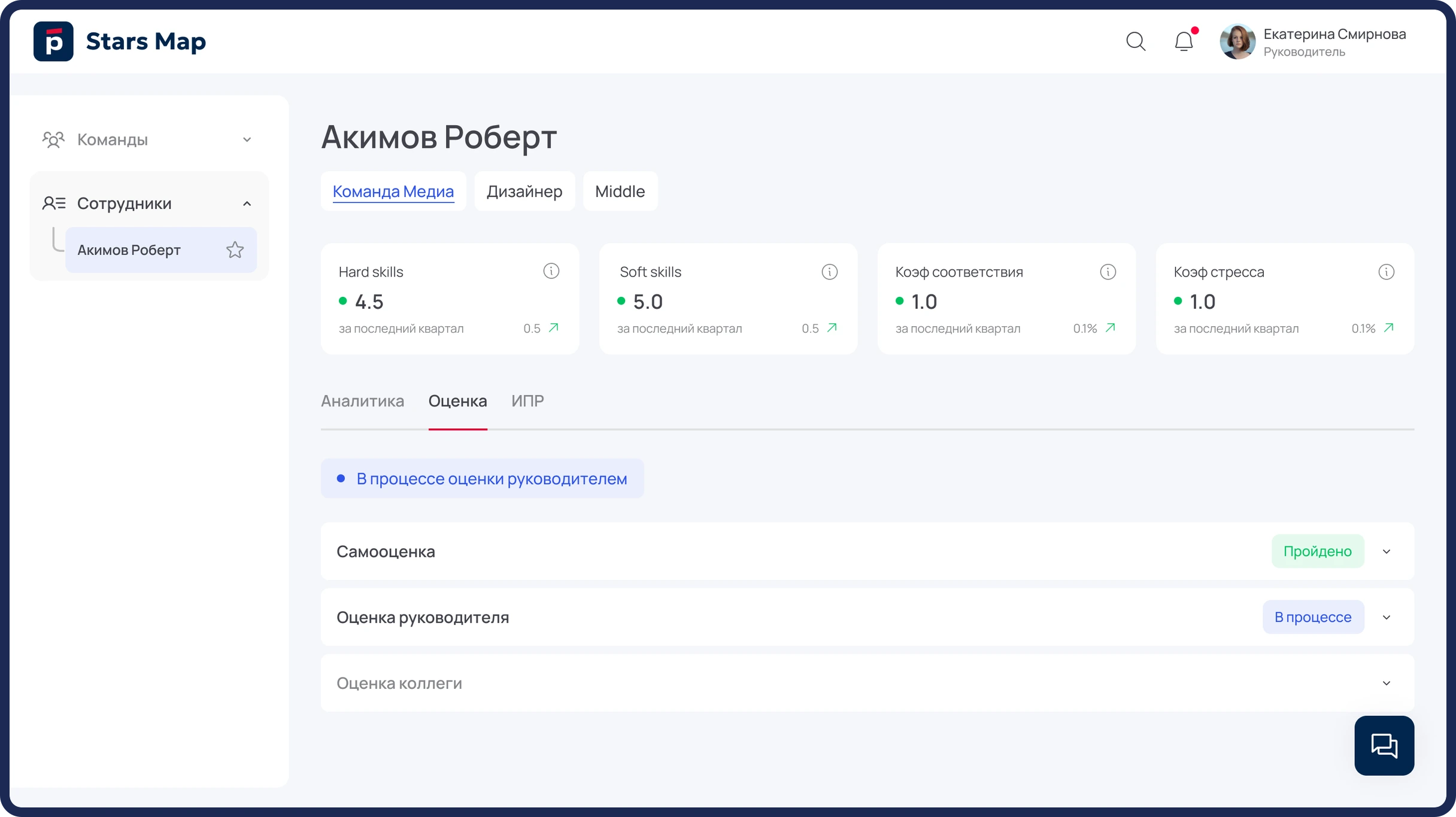This screenshot has height=817, width=1456.
Task: Click the Дизайнер tag
Action: pyautogui.click(x=524, y=192)
